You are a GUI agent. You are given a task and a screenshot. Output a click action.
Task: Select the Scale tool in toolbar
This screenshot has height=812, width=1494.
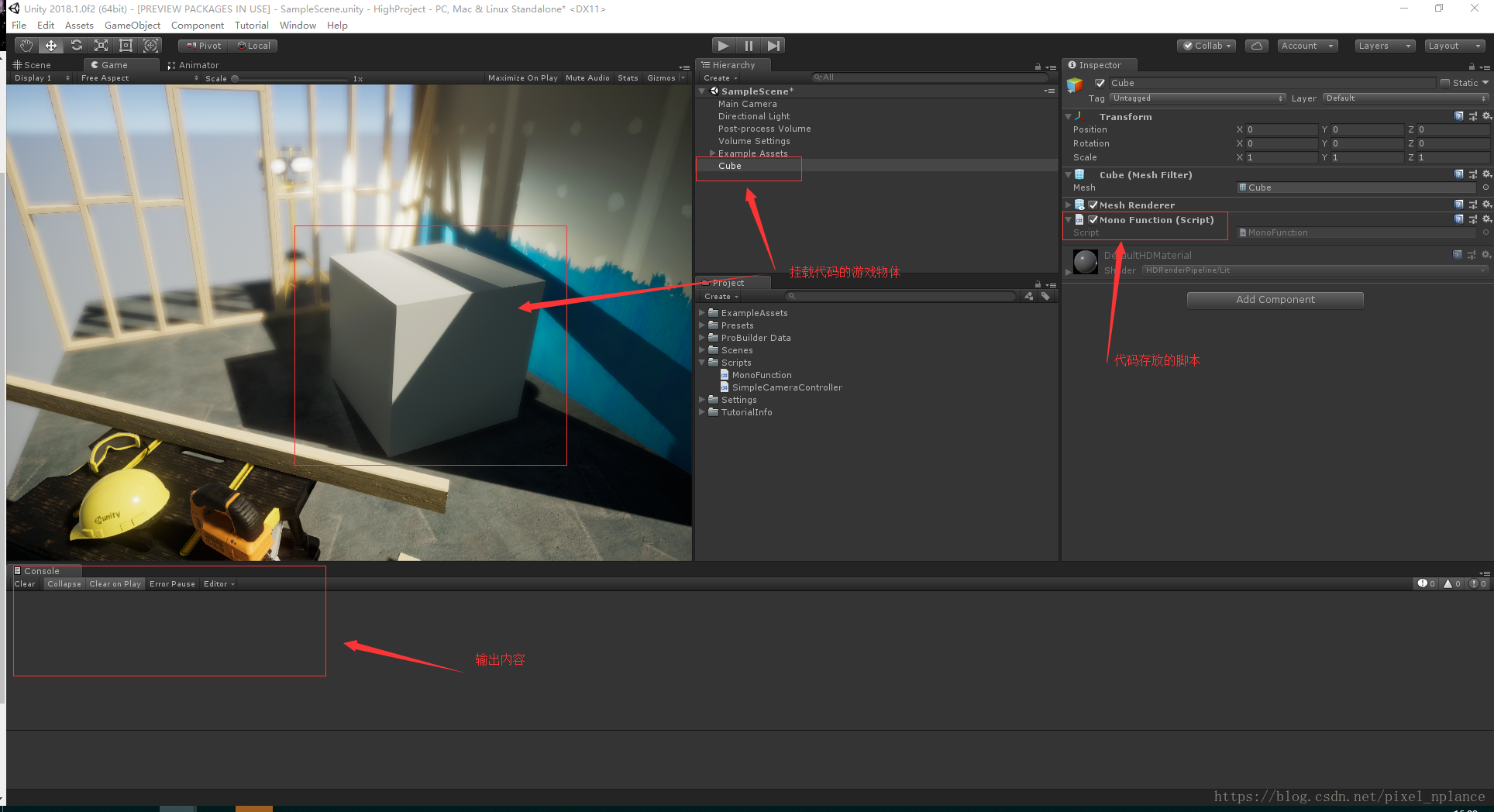point(101,46)
